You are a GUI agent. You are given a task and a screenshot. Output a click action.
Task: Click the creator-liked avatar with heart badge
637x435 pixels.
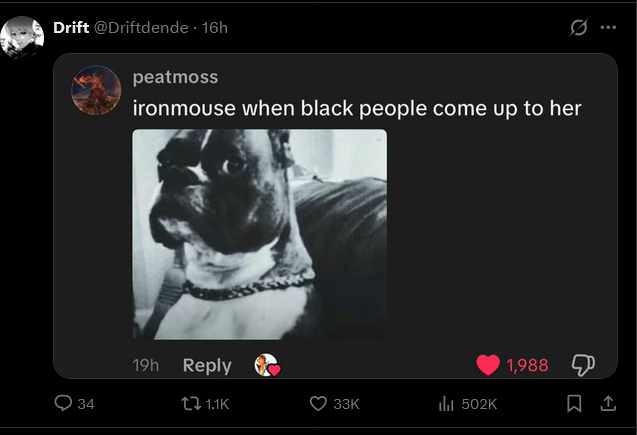[267, 365]
